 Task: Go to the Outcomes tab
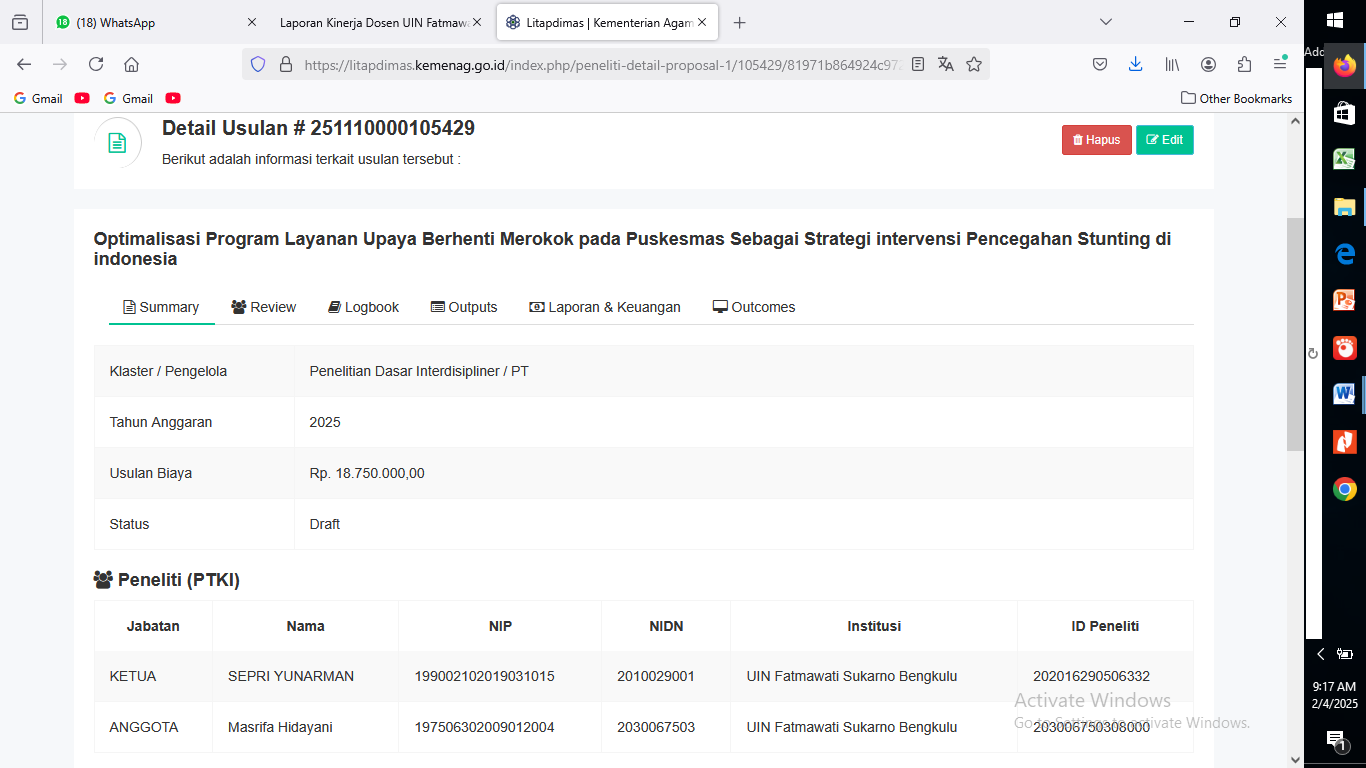click(754, 307)
